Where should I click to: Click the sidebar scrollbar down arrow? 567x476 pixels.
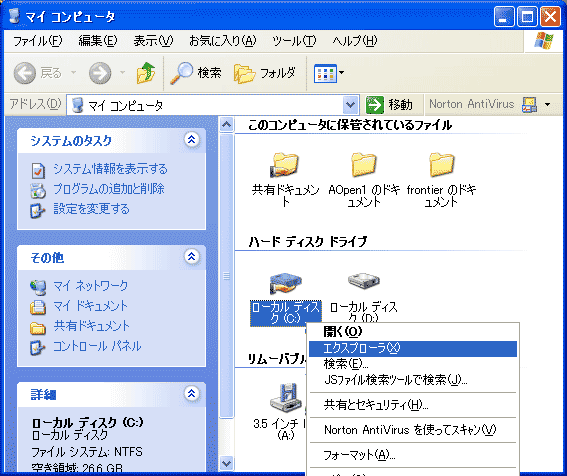(x=227, y=463)
